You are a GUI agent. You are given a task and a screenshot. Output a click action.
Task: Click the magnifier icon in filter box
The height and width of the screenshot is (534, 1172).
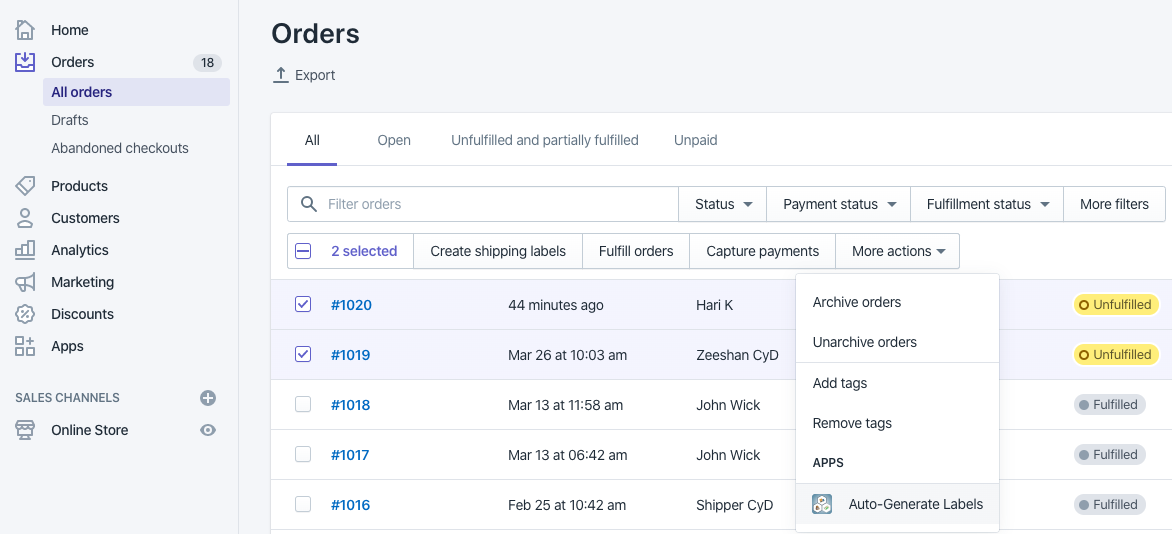307,204
